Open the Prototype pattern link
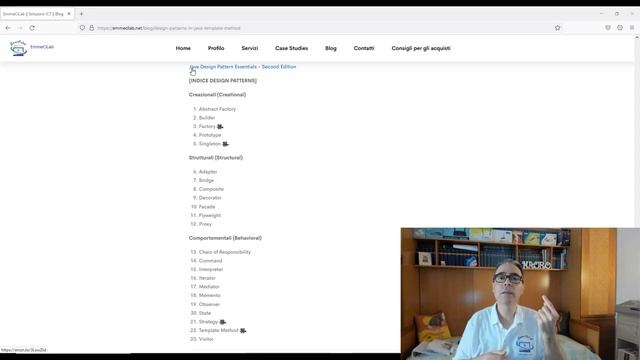 click(210, 135)
